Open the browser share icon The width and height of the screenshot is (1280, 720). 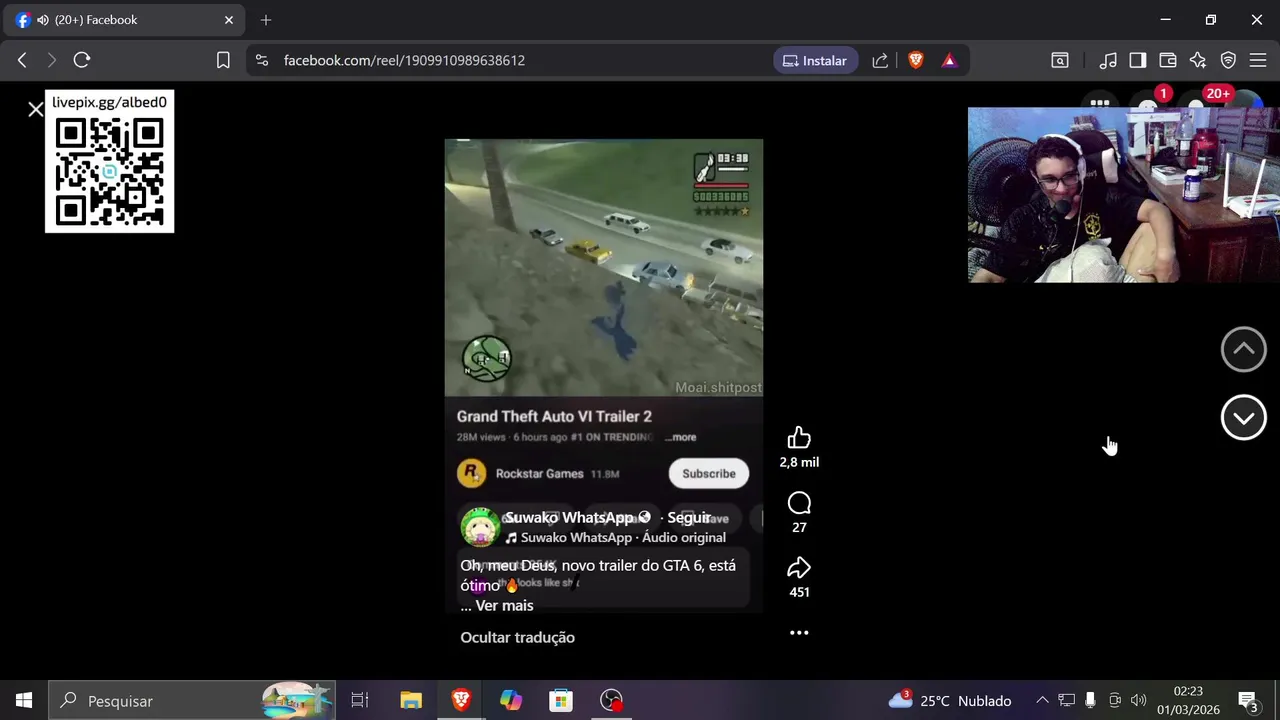880,60
